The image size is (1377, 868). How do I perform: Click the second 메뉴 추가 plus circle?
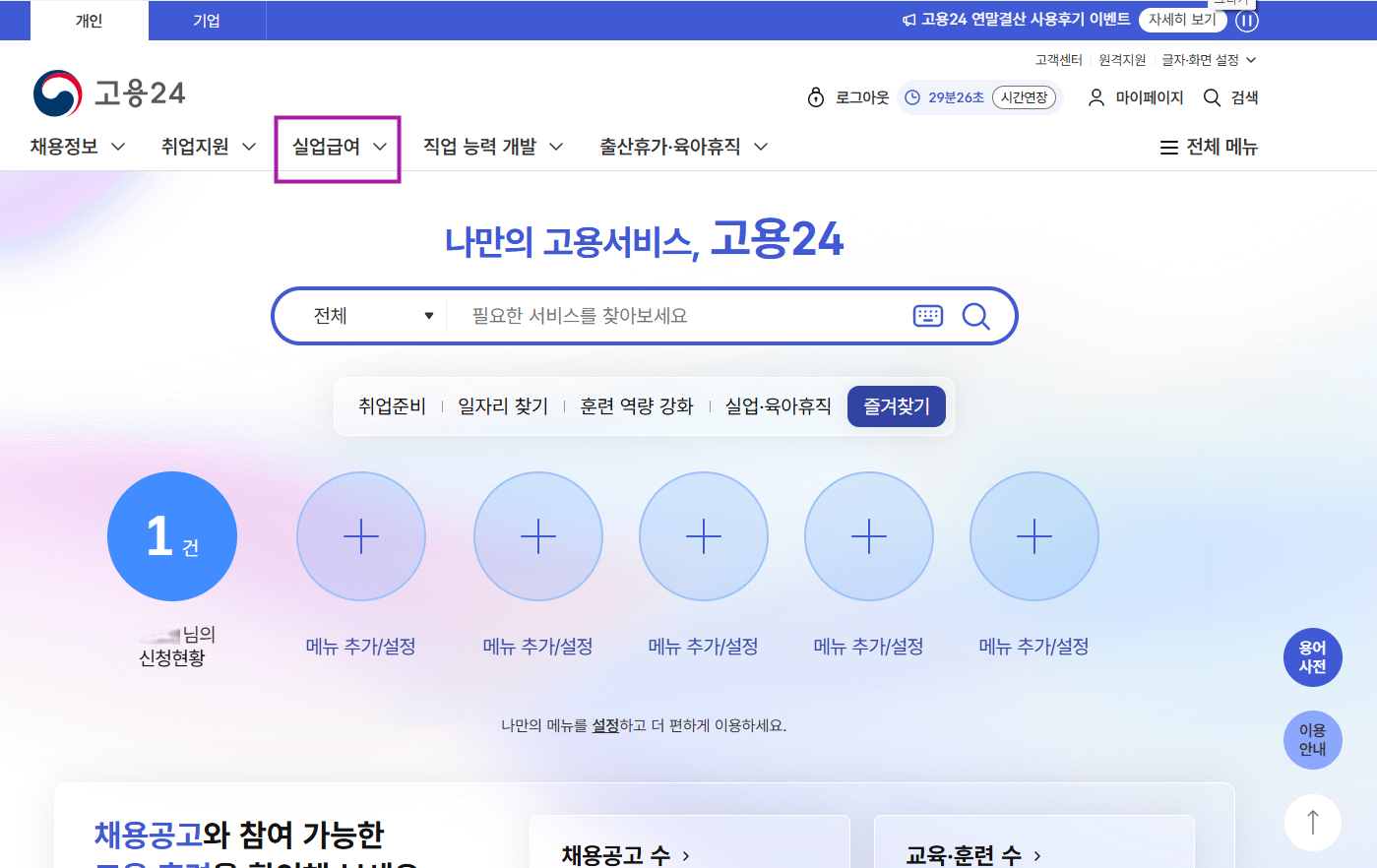(538, 536)
